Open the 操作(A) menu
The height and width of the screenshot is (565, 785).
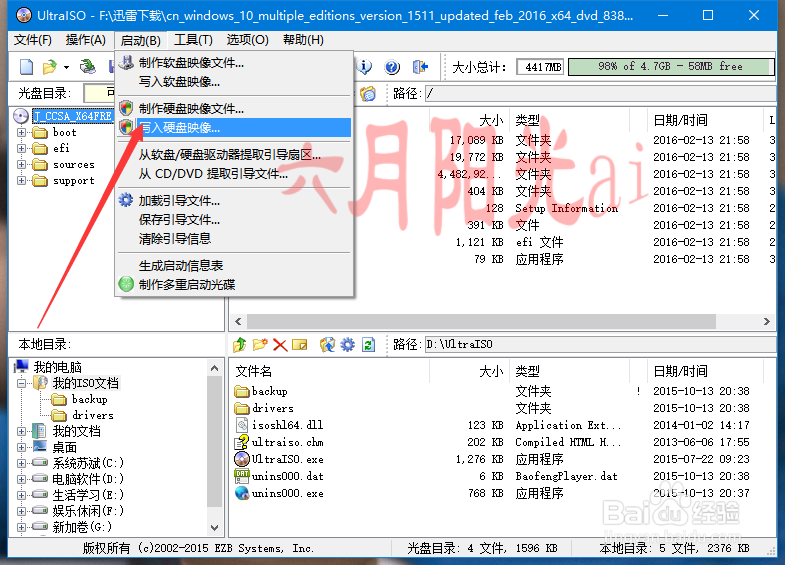pos(86,40)
